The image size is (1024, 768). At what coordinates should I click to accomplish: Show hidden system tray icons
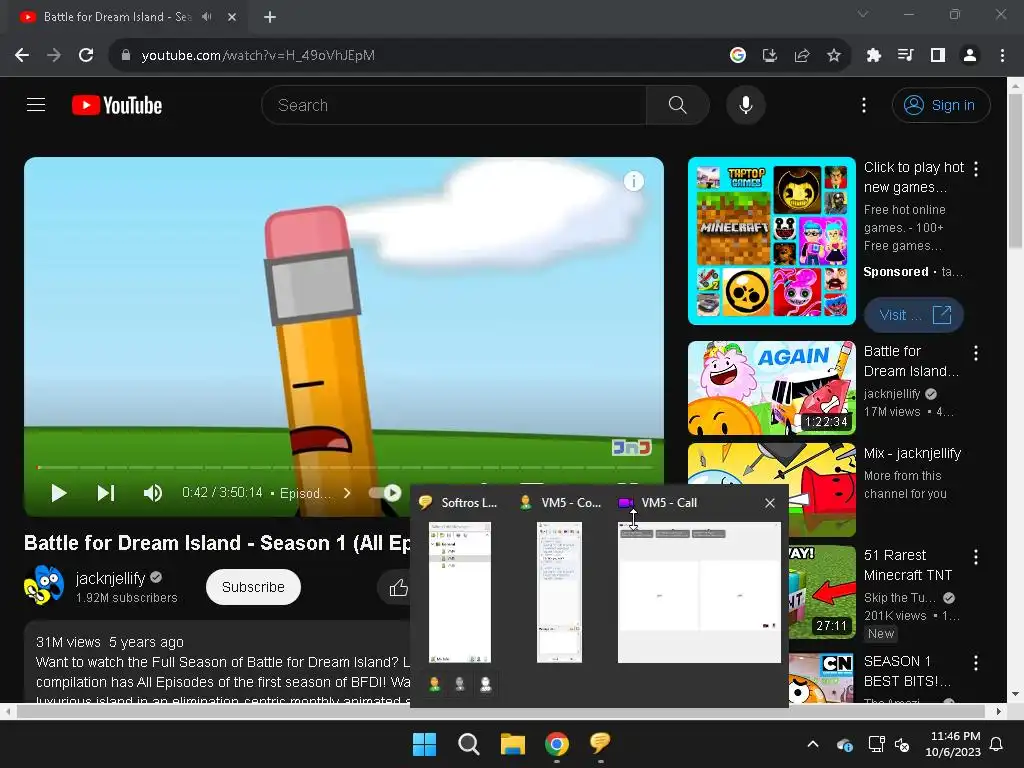[x=812, y=744]
